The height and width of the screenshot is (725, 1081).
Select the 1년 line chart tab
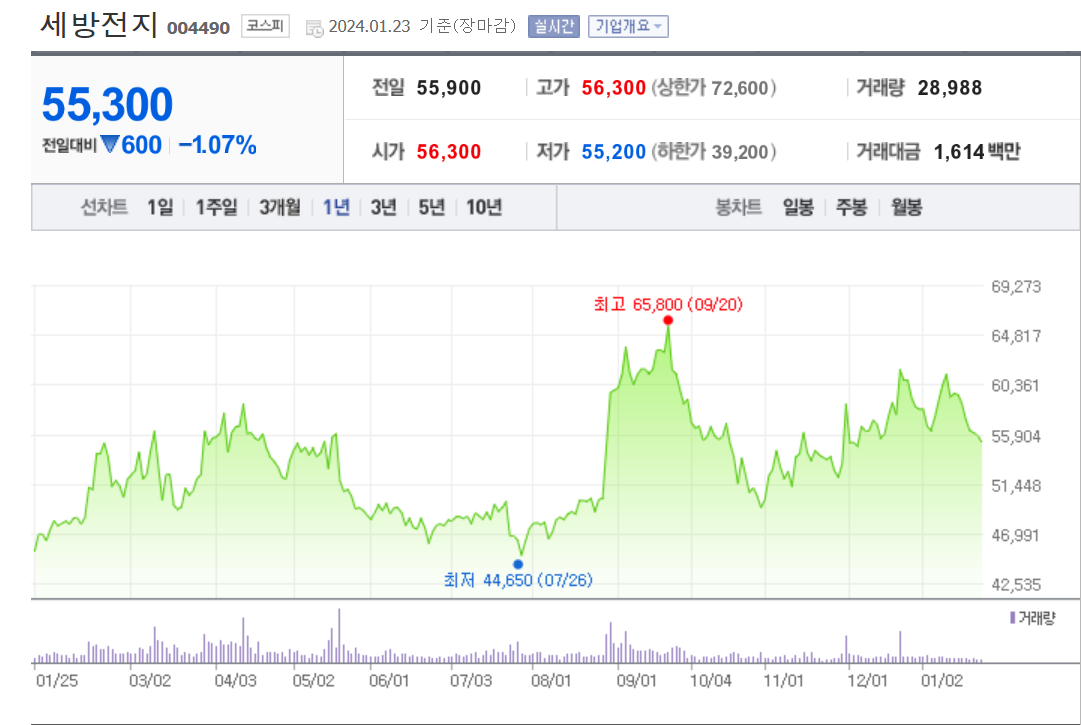point(336,207)
